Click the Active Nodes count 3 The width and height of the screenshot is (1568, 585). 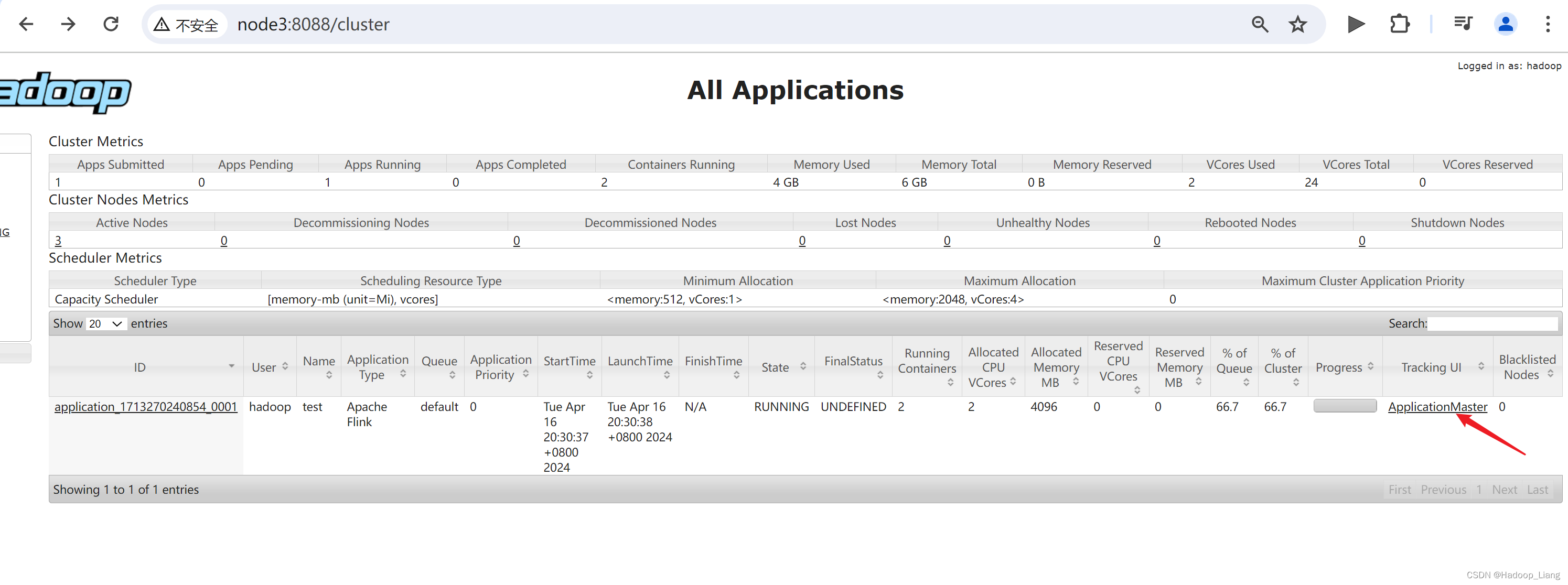click(58, 241)
